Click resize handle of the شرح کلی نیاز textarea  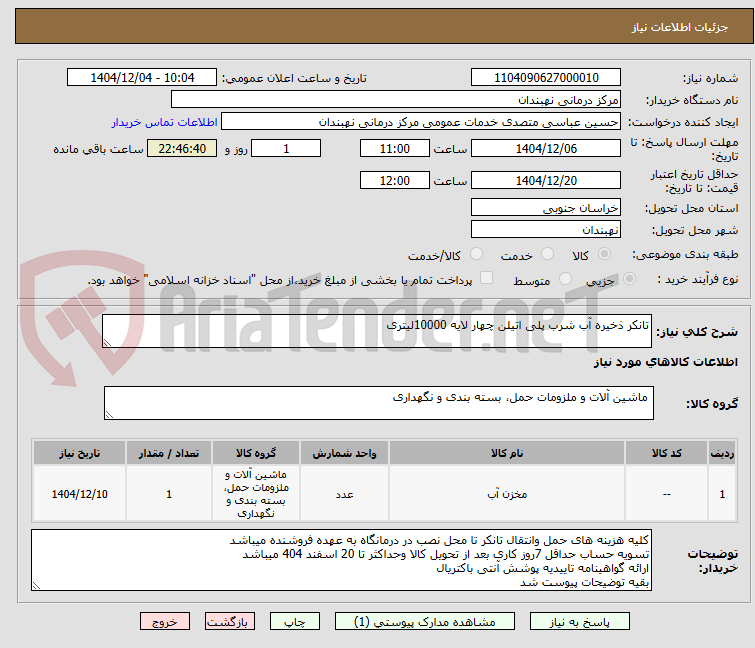(107, 343)
